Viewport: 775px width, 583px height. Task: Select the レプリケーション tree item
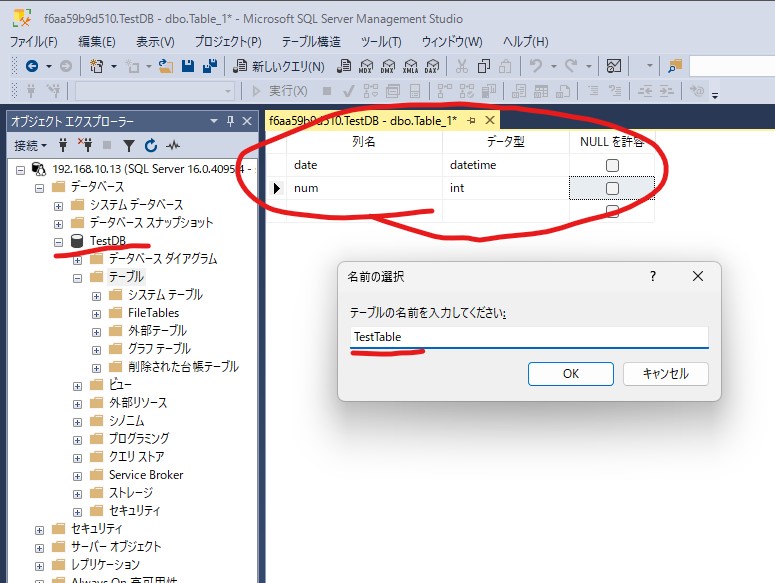[x=105, y=564]
